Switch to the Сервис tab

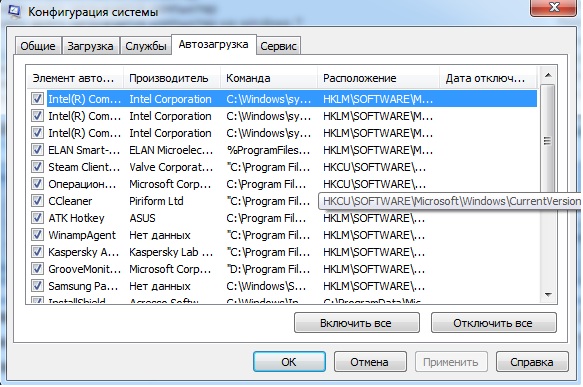click(278, 46)
